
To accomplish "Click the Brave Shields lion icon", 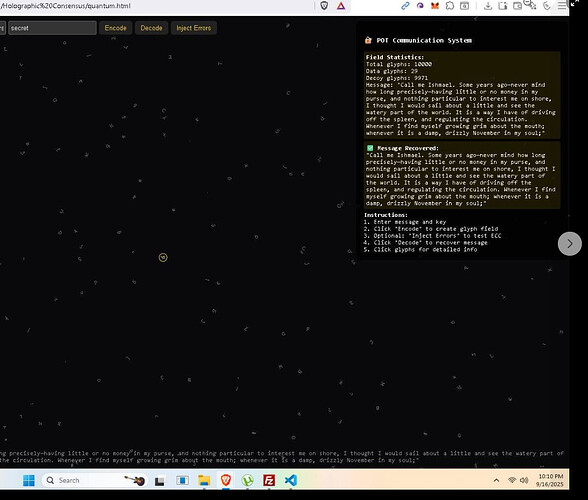I will click(324, 6).
